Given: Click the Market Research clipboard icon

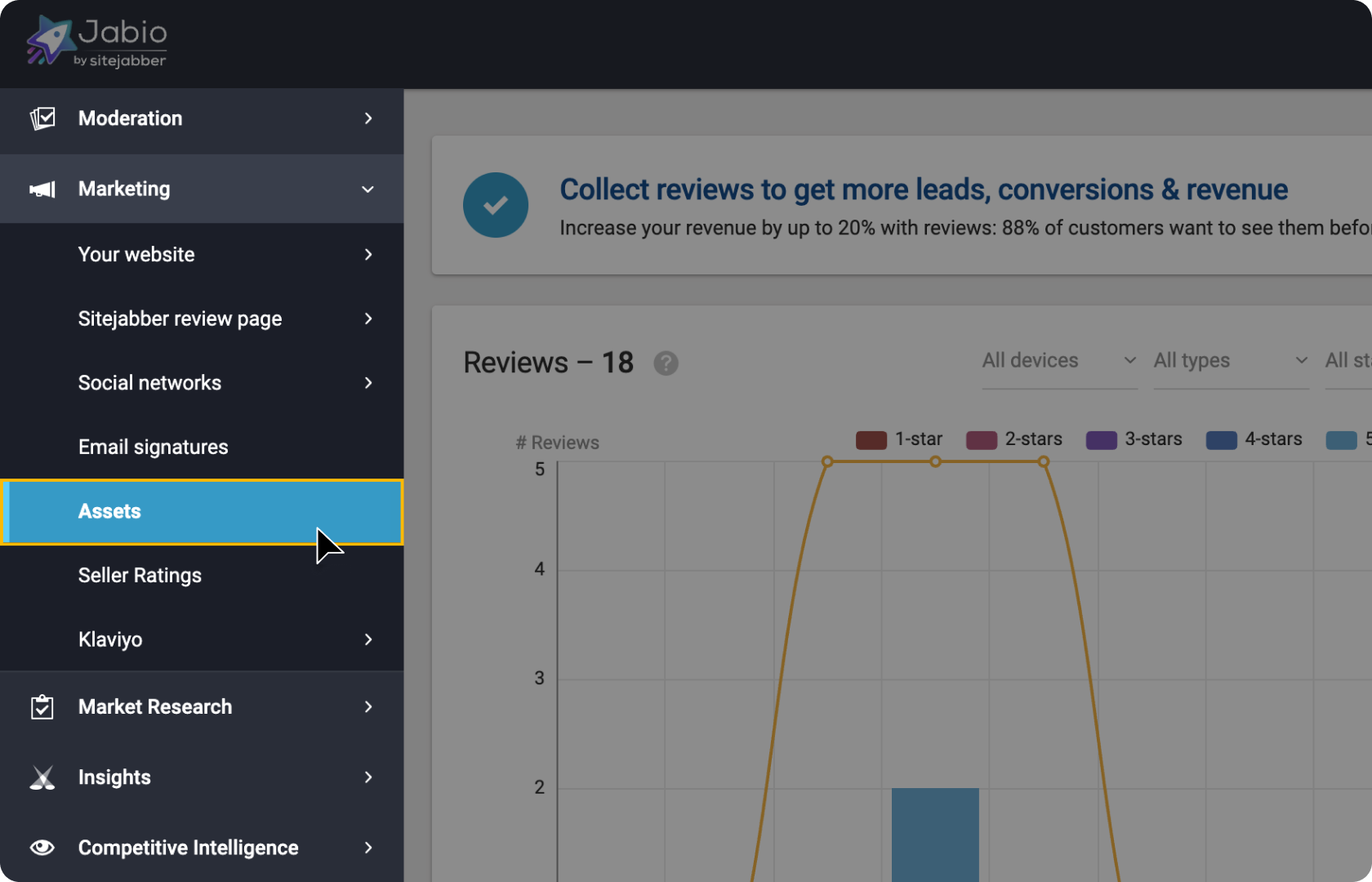Looking at the screenshot, I should [x=42, y=707].
